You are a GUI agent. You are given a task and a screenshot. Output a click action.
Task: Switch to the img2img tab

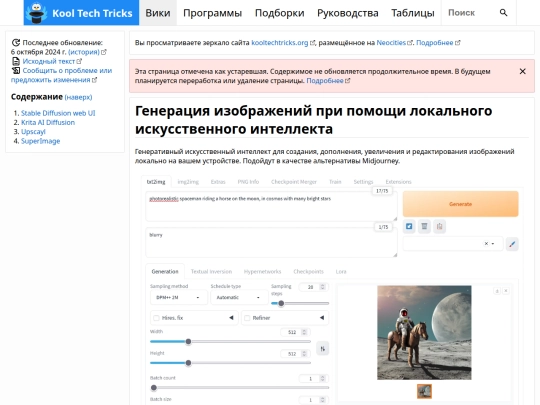pos(188,182)
